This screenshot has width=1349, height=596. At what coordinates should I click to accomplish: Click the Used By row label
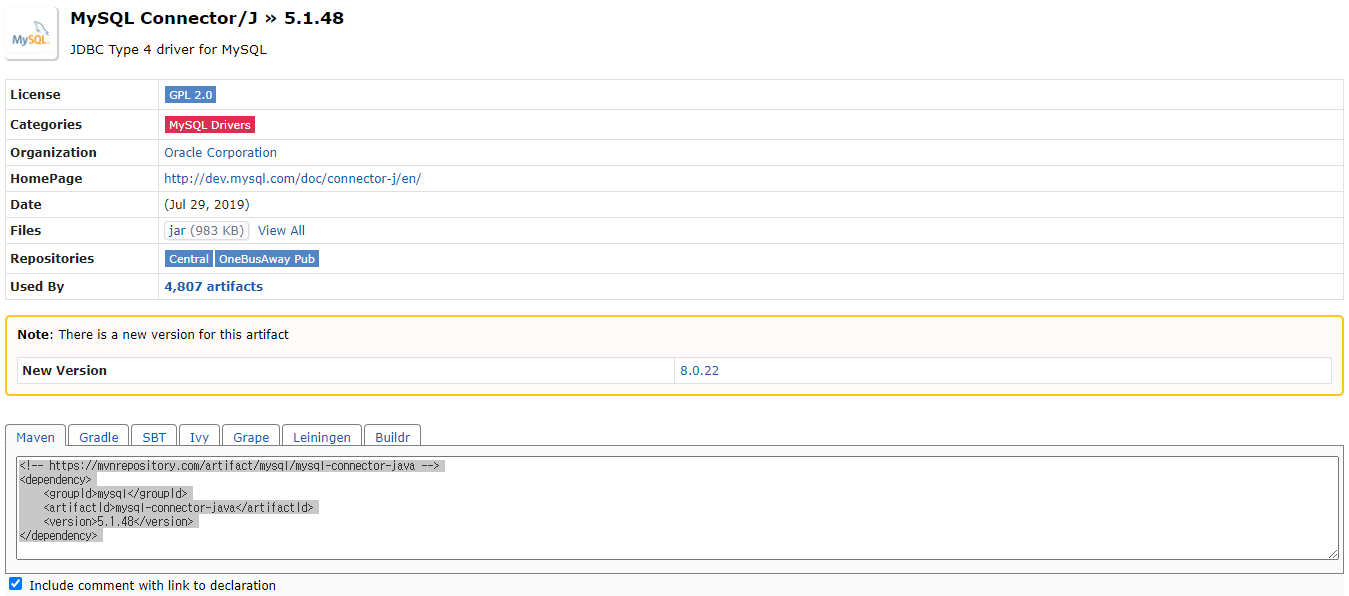[37, 287]
